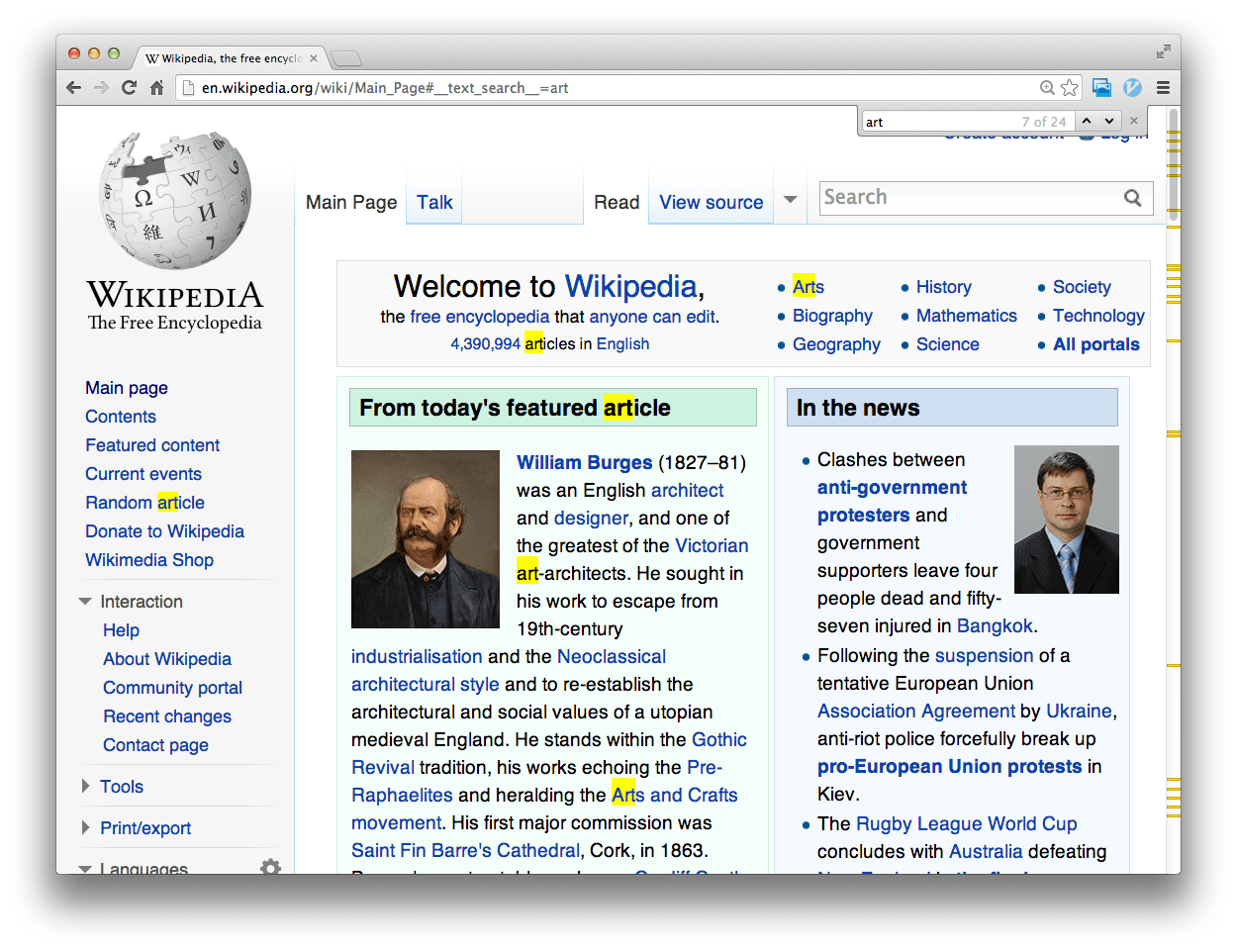Image resolution: width=1237 pixels, height=952 pixels.
Task: Open About Wikipedia link
Action: (x=167, y=659)
